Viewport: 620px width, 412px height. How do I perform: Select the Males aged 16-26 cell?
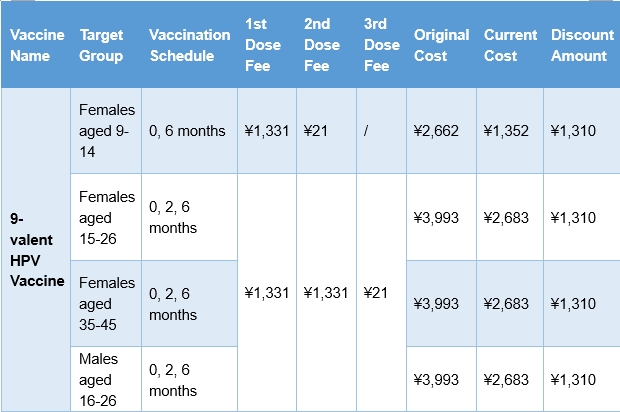(x=106, y=379)
